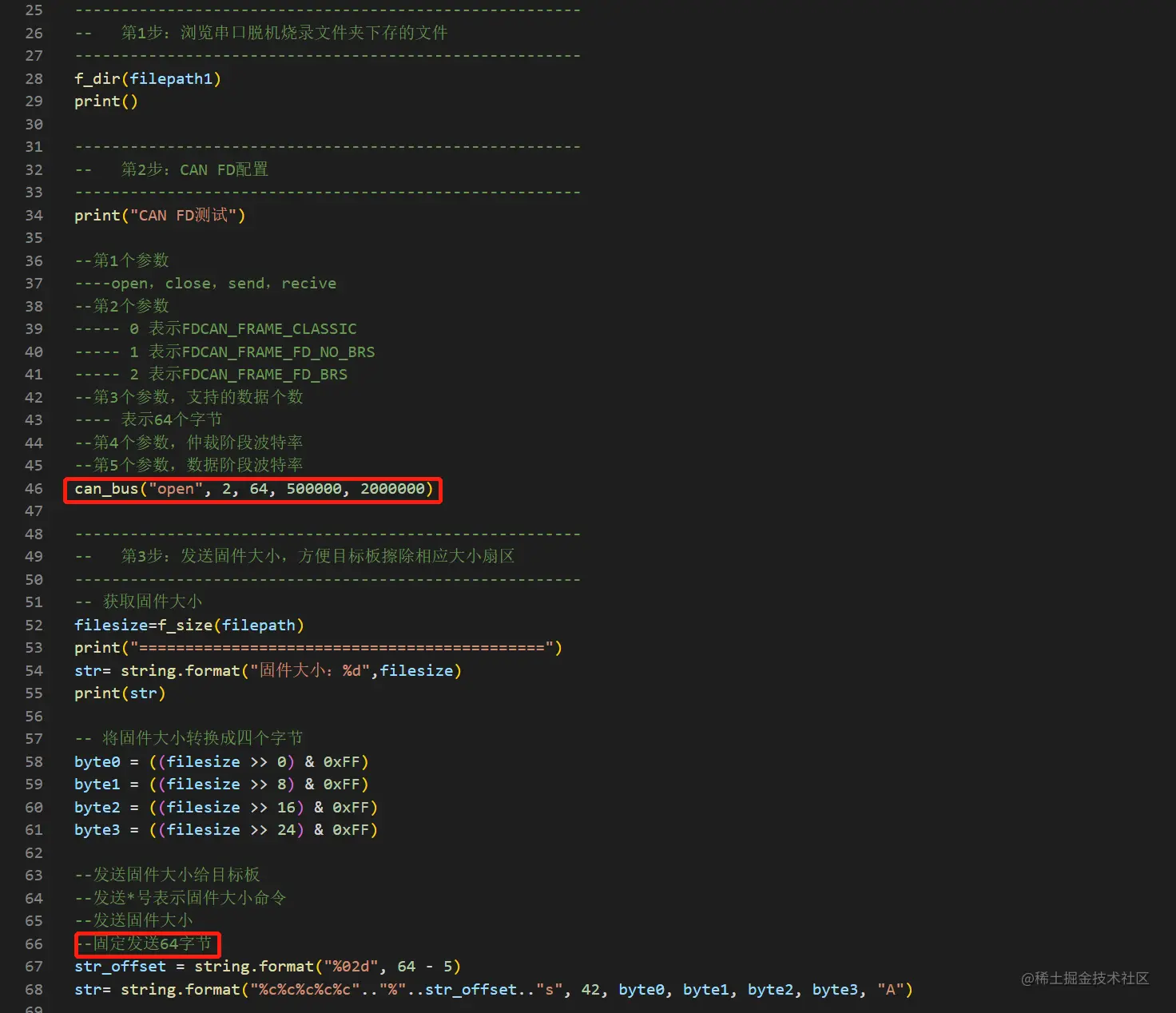Screen dimensions: 1176x1013
Task: Click the byte1 assignment line
Action: [221, 784]
